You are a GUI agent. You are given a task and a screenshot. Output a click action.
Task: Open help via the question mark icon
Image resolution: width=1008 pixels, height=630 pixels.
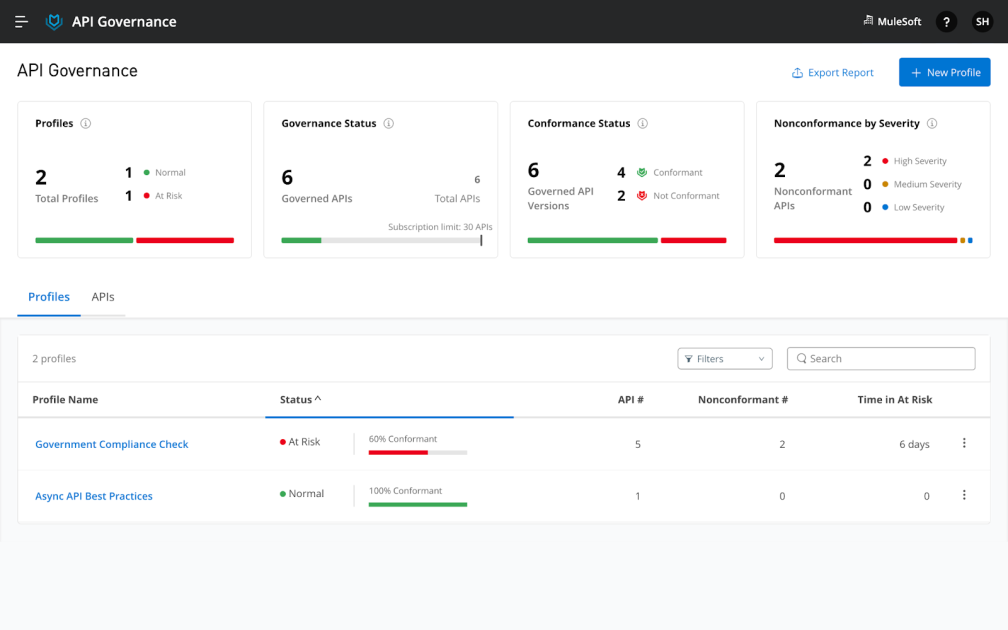pos(946,21)
